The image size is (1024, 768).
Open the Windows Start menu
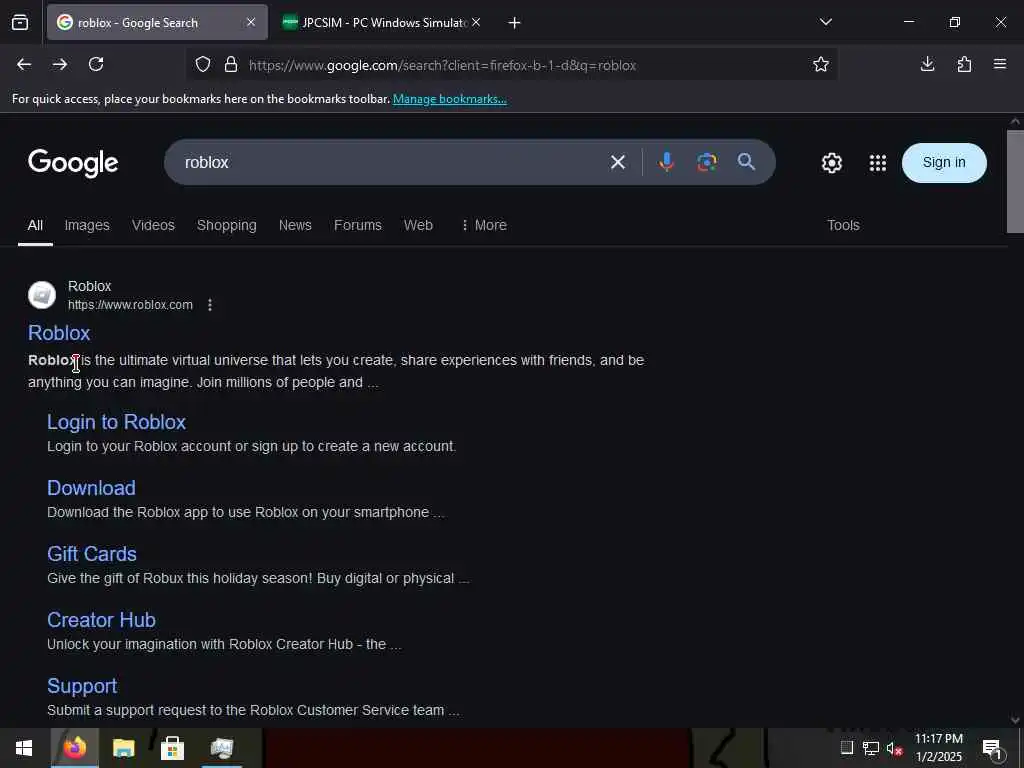[x=24, y=748]
